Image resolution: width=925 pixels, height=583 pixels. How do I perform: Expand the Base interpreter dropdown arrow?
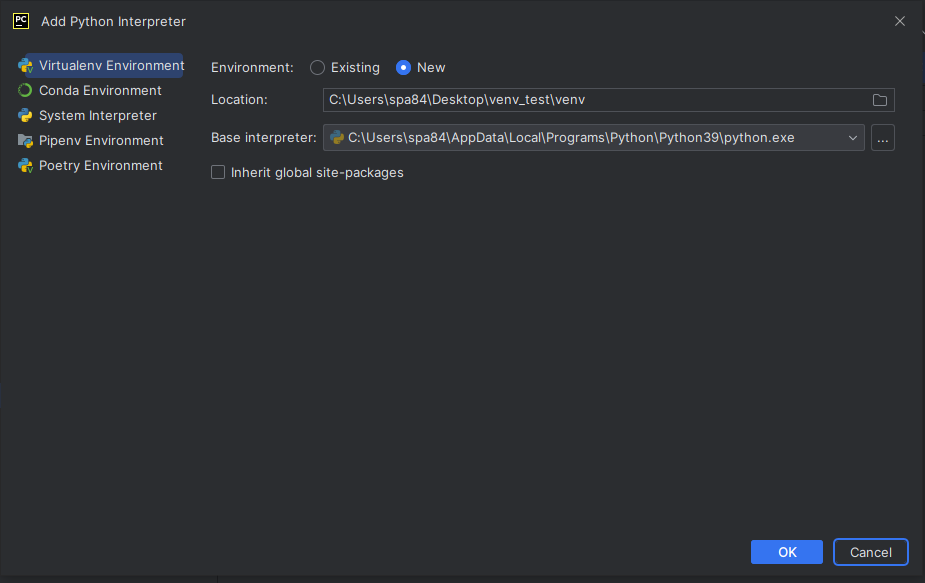pos(852,138)
